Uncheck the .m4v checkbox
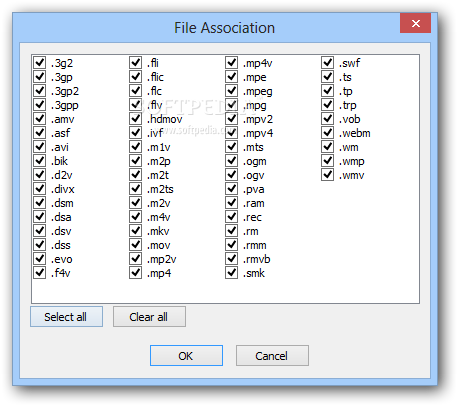Viewport: 458px width, 406px height. pos(136,217)
